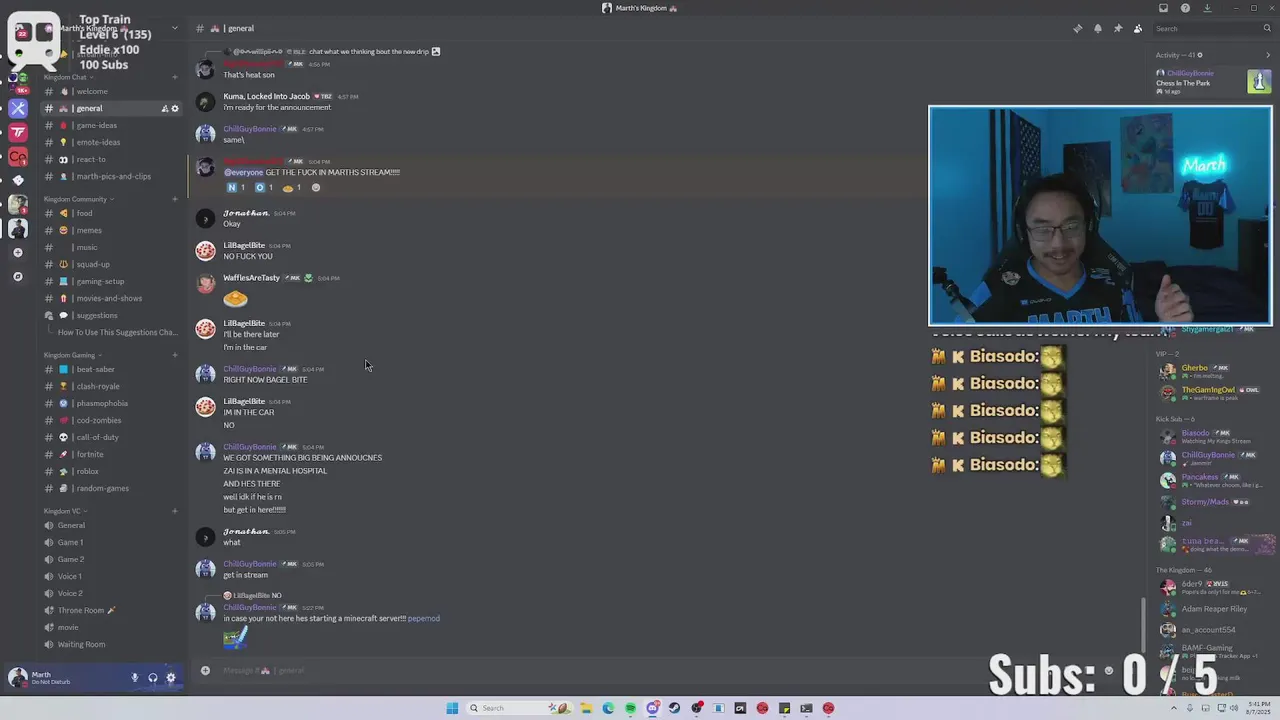This screenshot has width=1280, height=720.
Task: Open Threads icon in channel header
Action: coord(1077,28)
